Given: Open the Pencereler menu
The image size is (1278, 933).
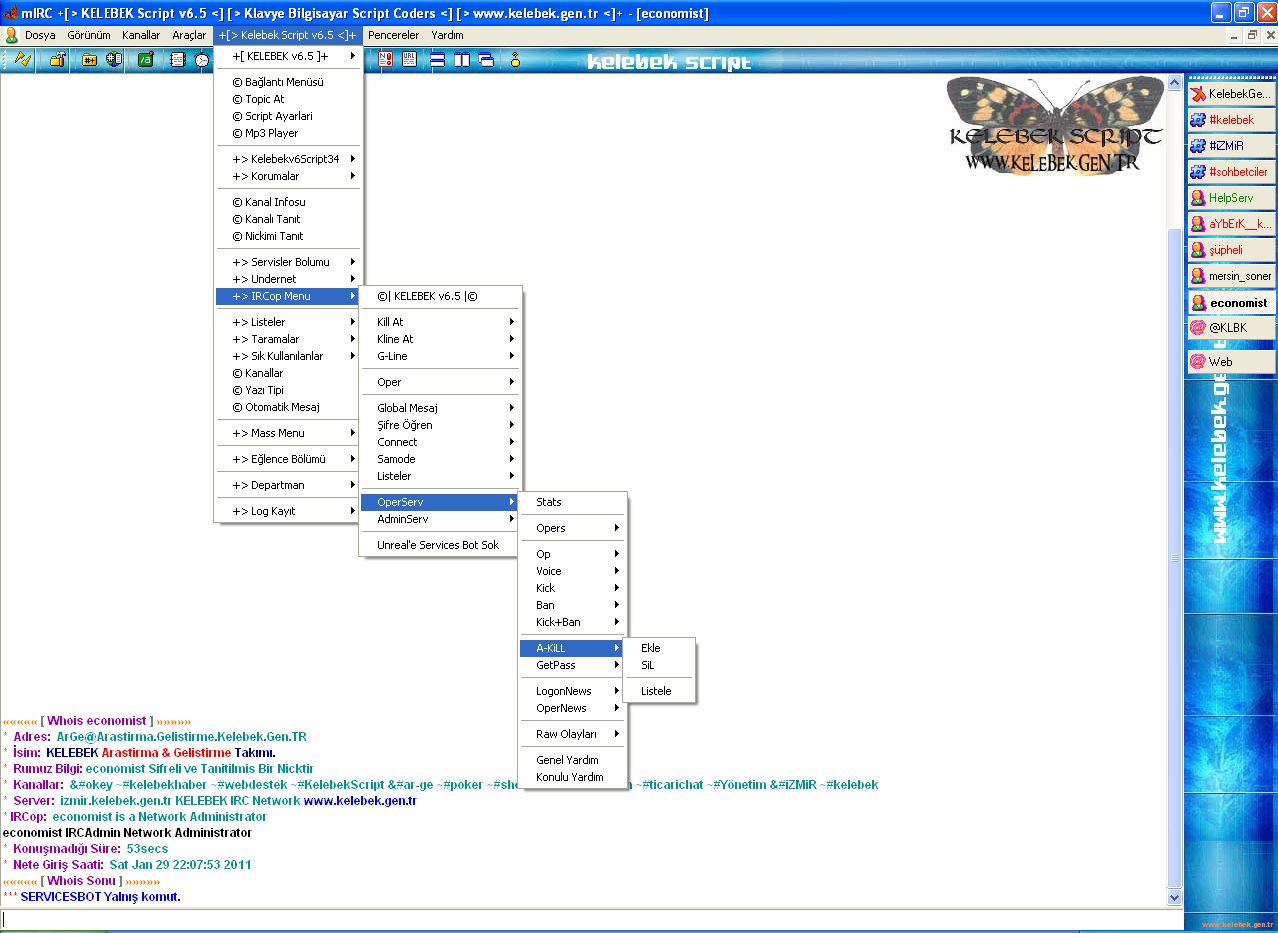Looking at the screenshot, I should (394, 35).
